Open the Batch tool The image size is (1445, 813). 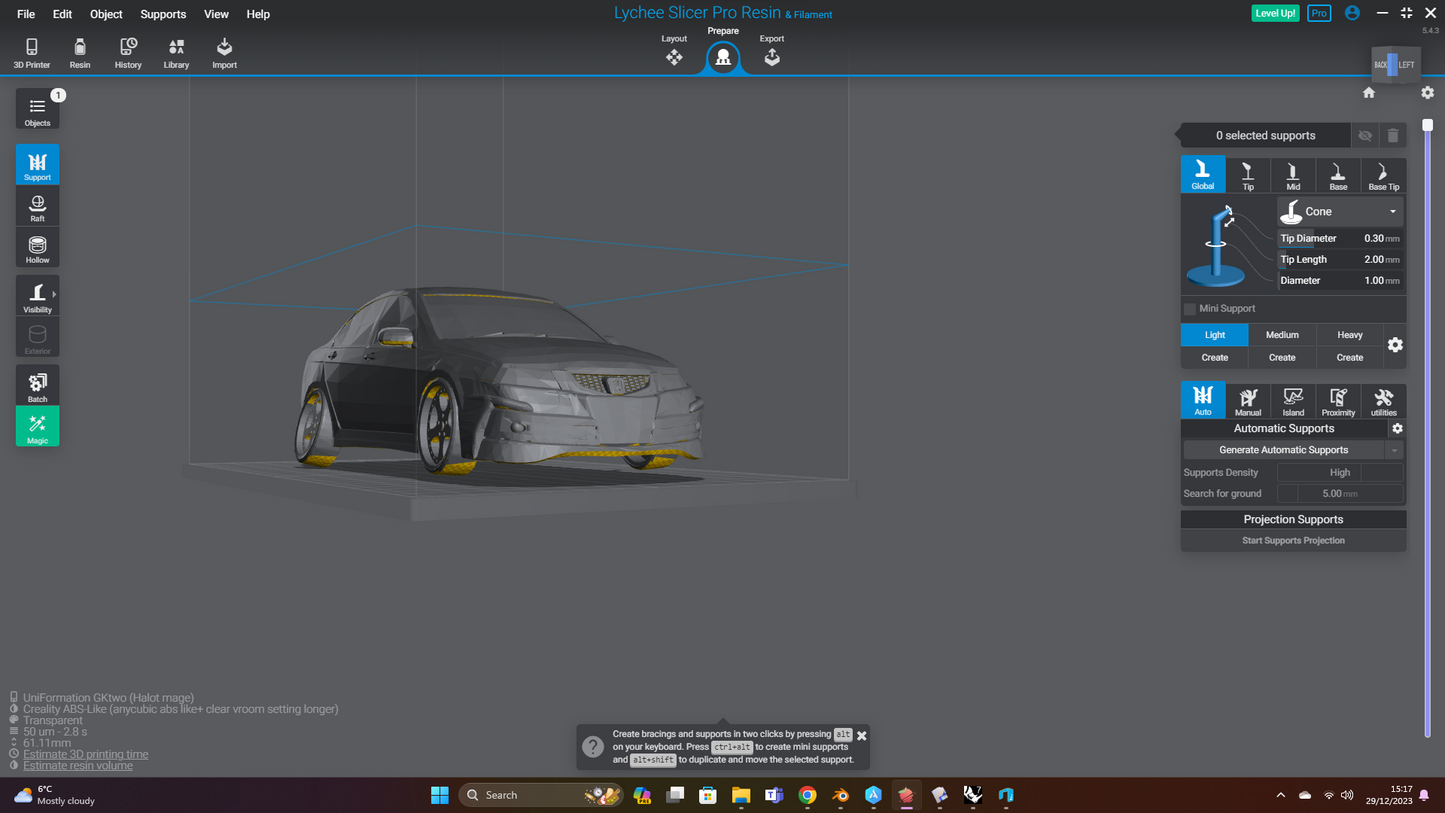37,384
